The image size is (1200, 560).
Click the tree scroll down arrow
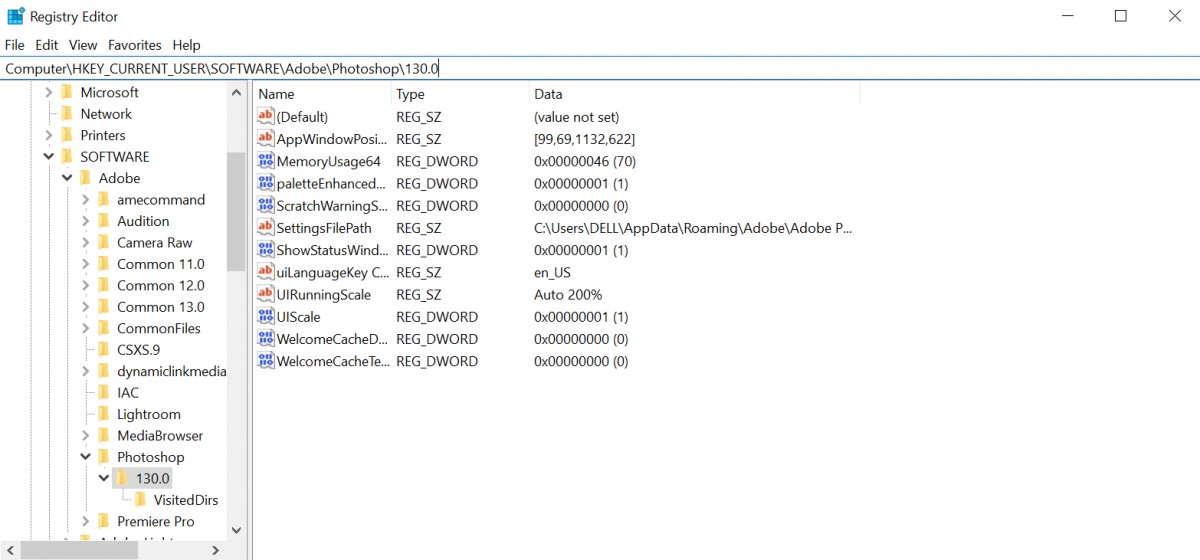pyautogui.click(x=236, y=531)
